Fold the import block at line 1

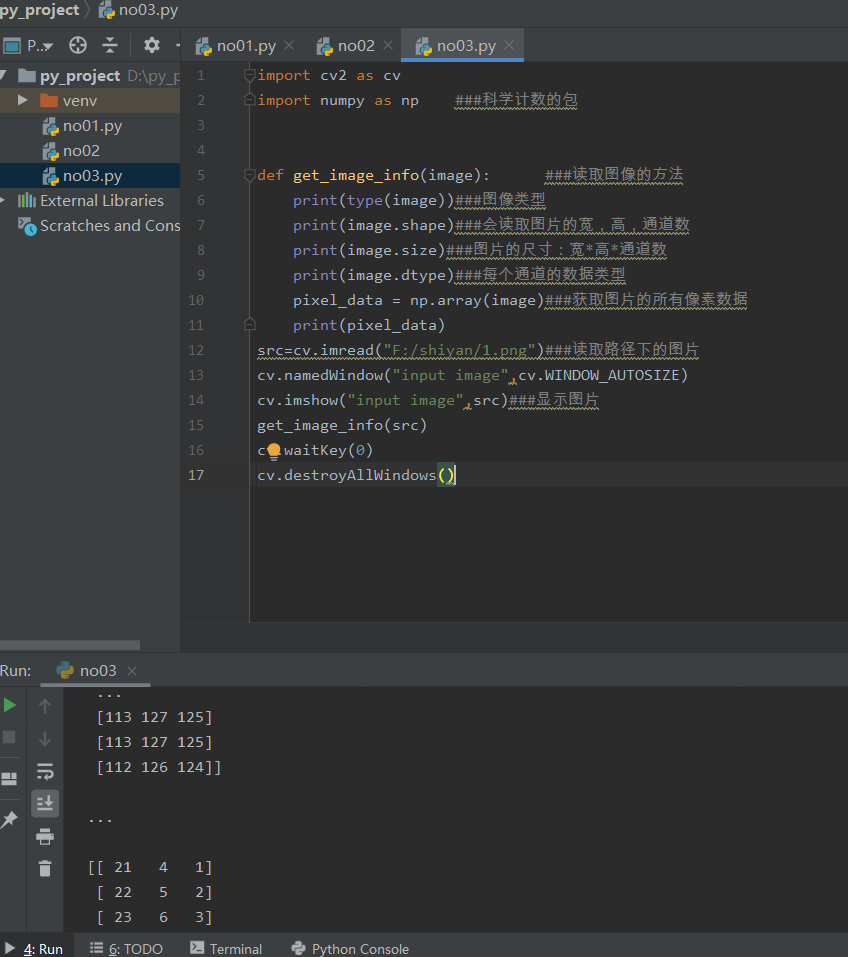(x=249, y=75)
